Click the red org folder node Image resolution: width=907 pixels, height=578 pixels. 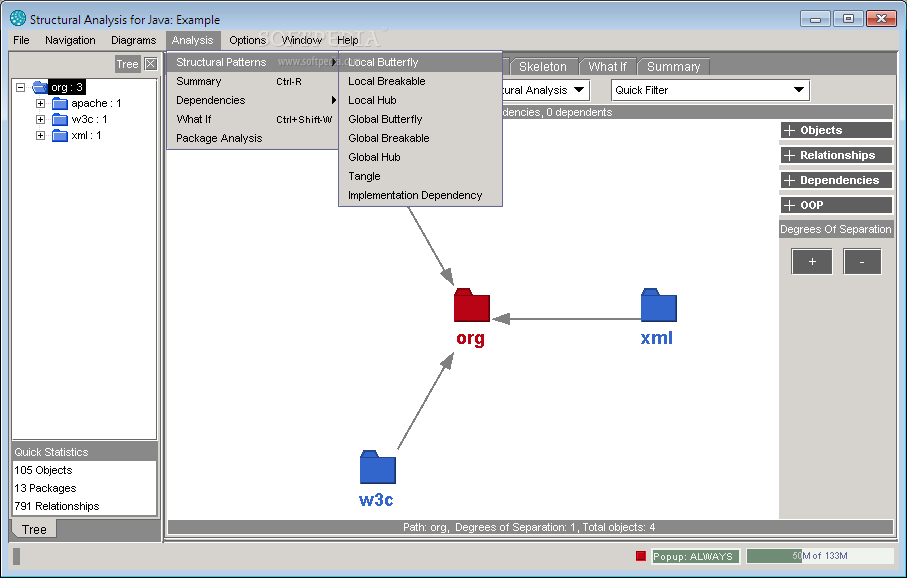click(471, 305)
